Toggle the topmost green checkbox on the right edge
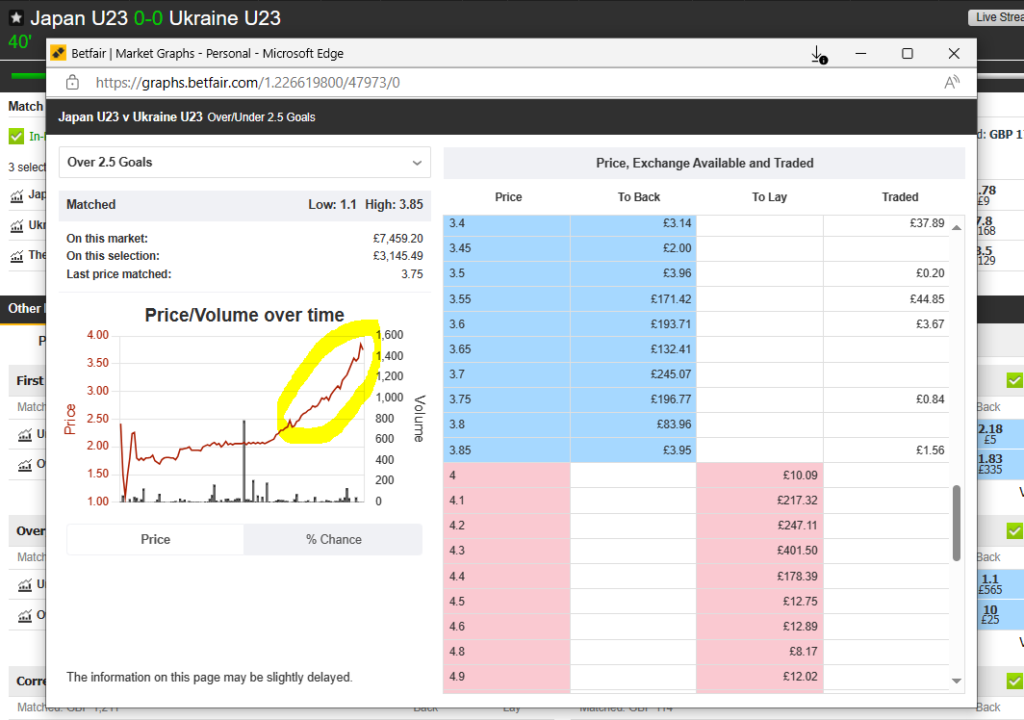Screen dimensions: 1024x720 (x=1014, y=380)
